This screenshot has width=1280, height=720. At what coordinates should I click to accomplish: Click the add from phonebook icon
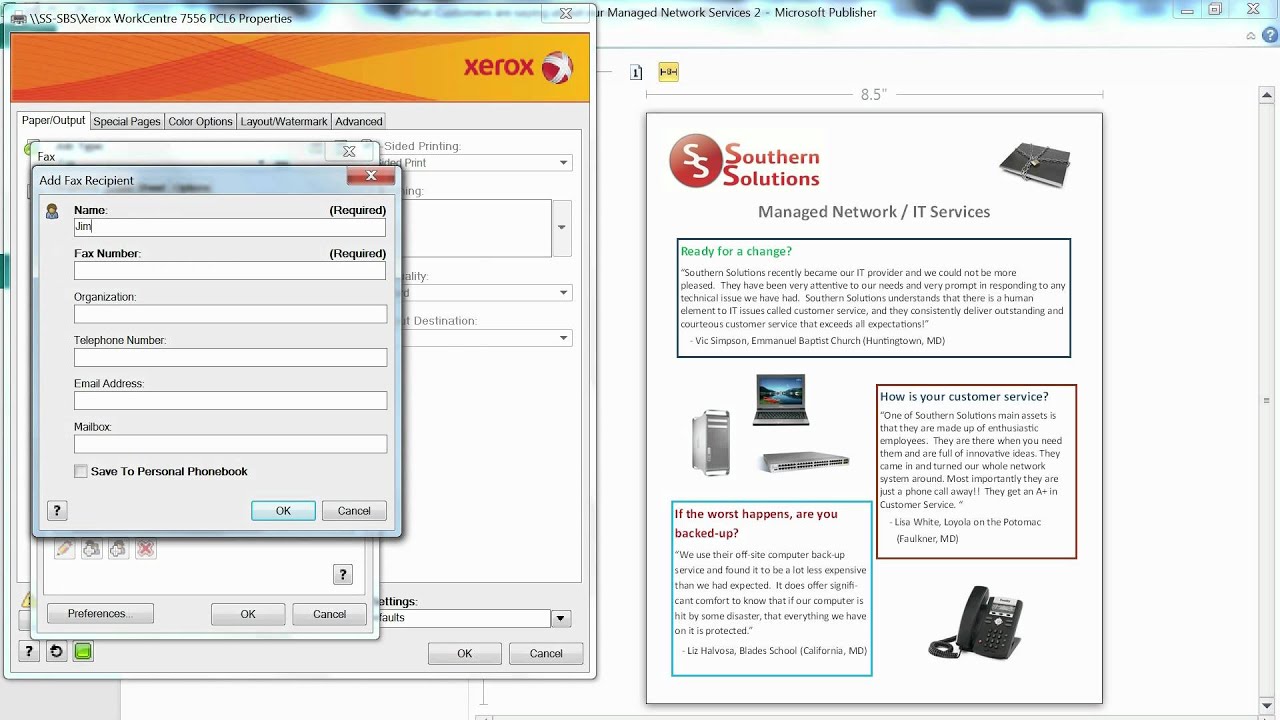click(x=92, y=548)
